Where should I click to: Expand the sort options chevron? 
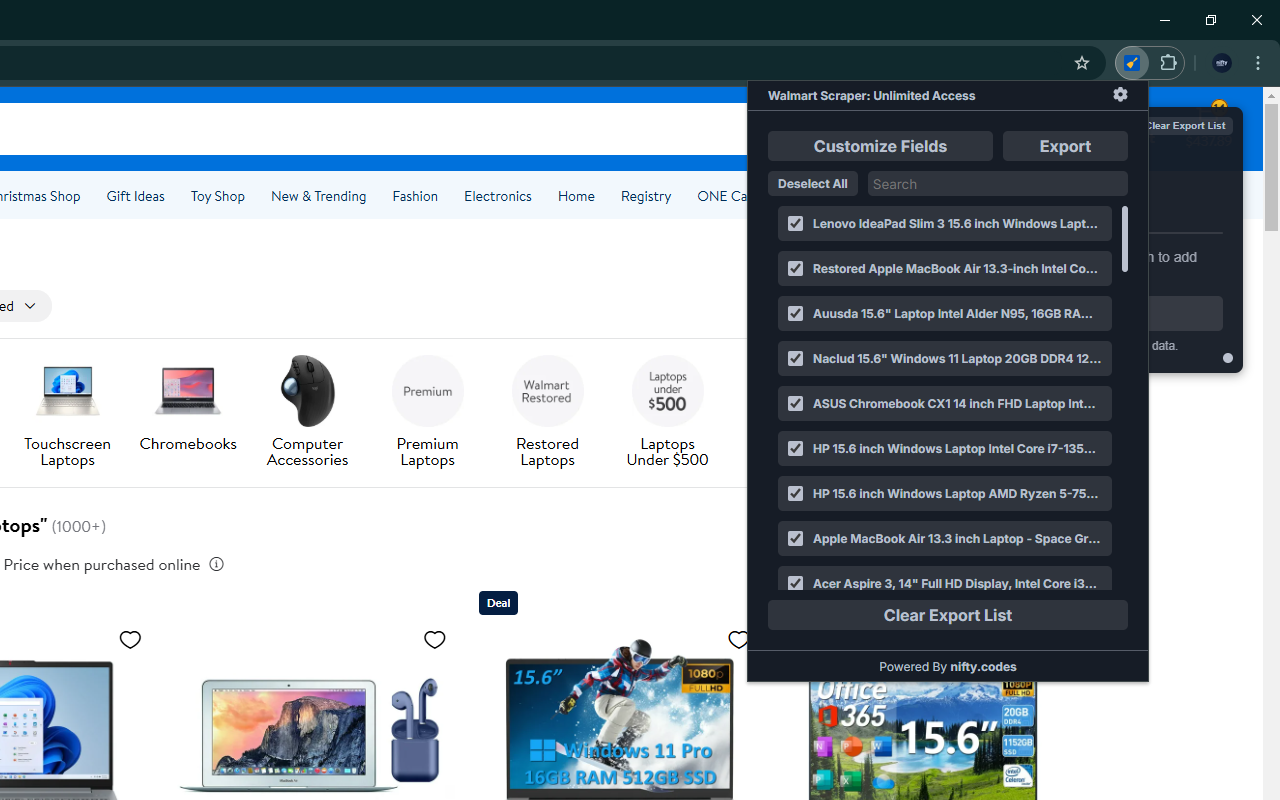29,306
